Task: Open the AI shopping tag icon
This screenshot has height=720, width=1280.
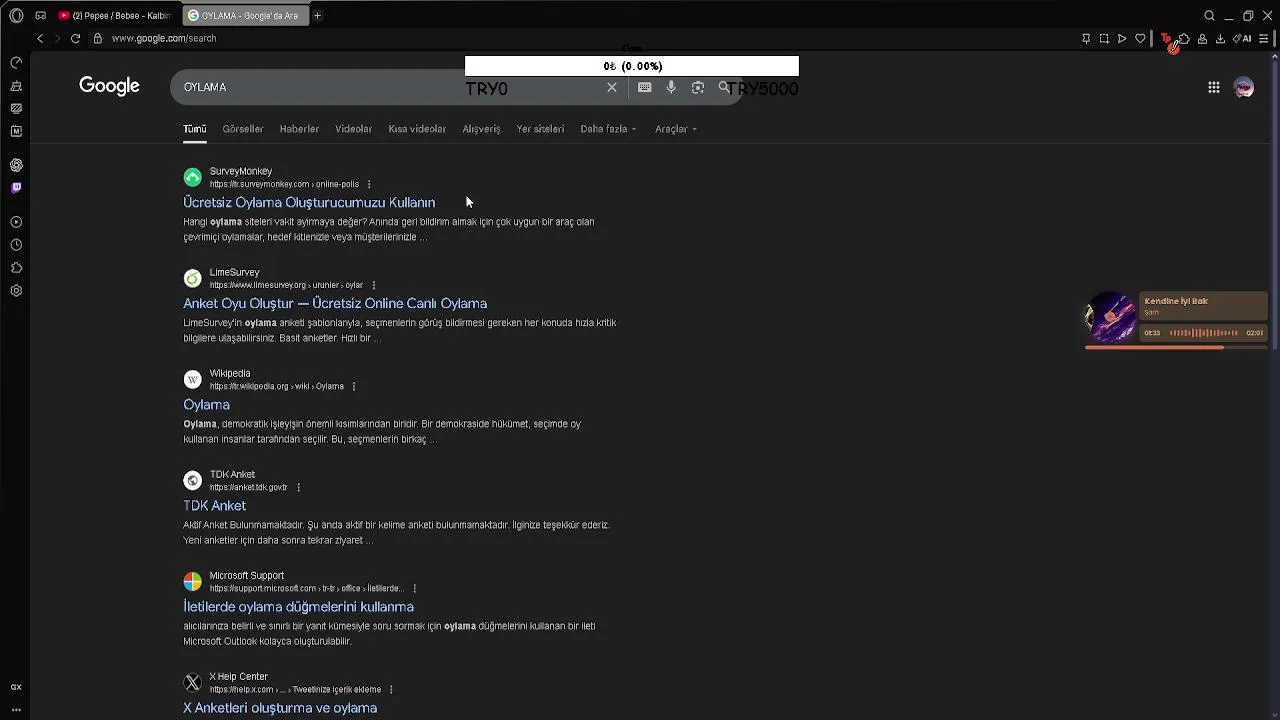Action: [x=1242, y=39]
